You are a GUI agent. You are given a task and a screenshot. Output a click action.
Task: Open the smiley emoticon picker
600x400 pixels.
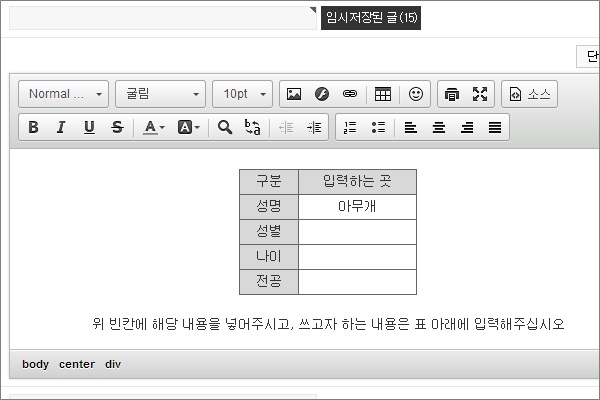(x=416, y=94)
